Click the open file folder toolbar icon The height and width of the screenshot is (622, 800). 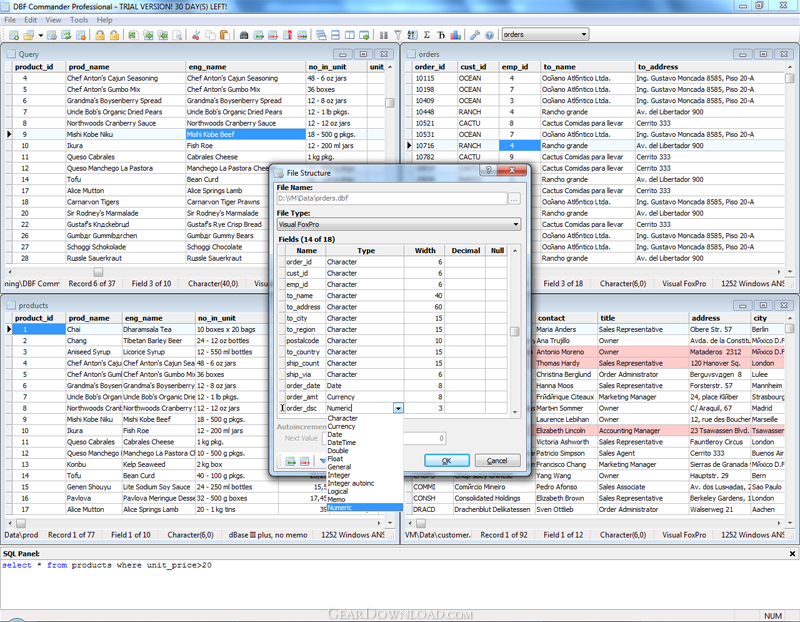(29, 35)
